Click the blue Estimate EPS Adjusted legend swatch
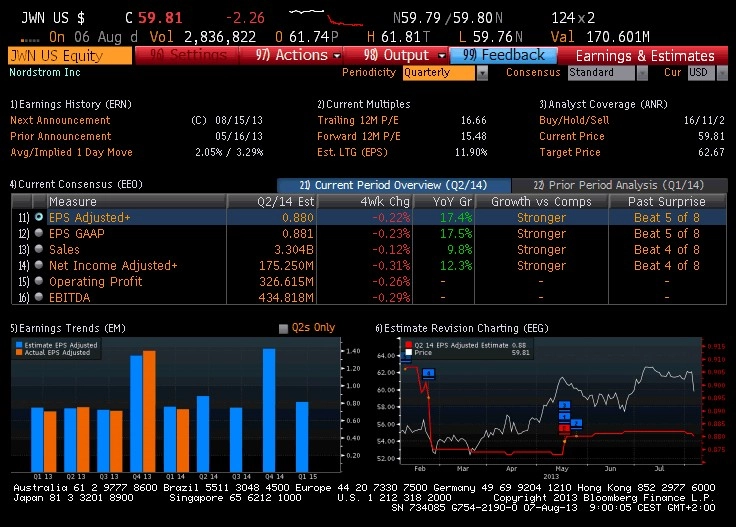This screenshot has width=736, height=527. tap(19, 345)
